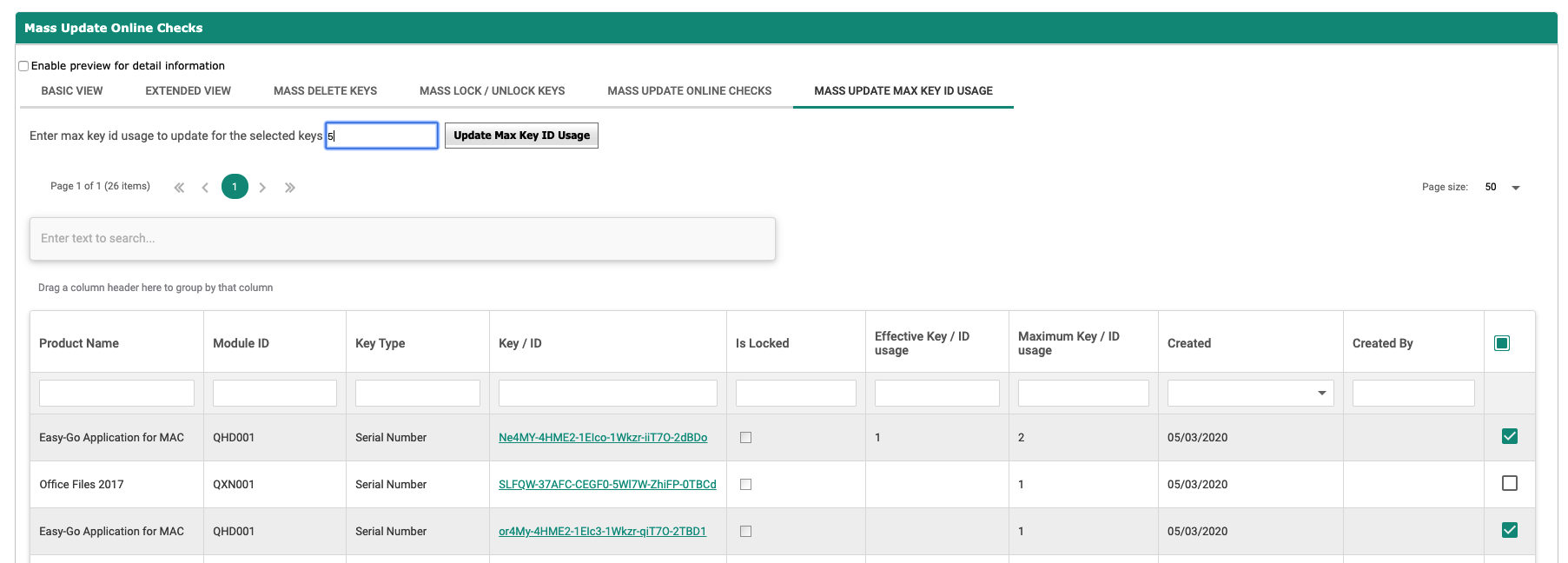Viewport: 1568px width, 563px height.
Task: Uncheck selection for key Ne4MY-4HME2 row
Action: (1509, 436)
